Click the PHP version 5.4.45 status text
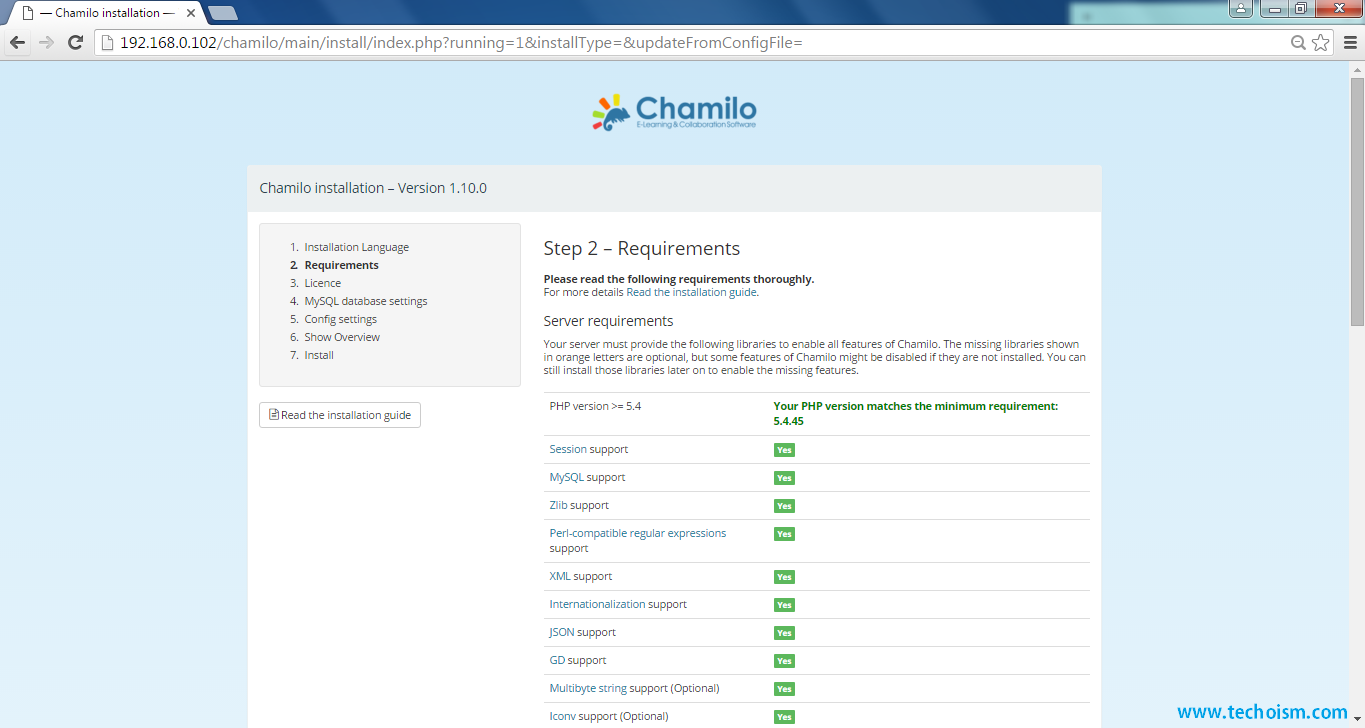Screen dimensions: 1365x728 (x=915, y=413)
